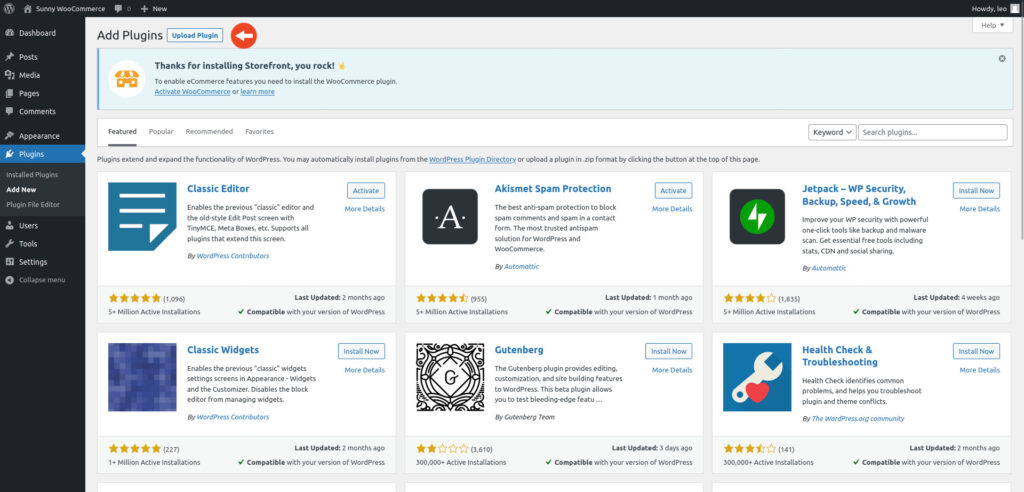Screen dimensions: 1024x492
Task: Open More Details for Jetpack
Action: pyautogui.click(x=979, y=209)
